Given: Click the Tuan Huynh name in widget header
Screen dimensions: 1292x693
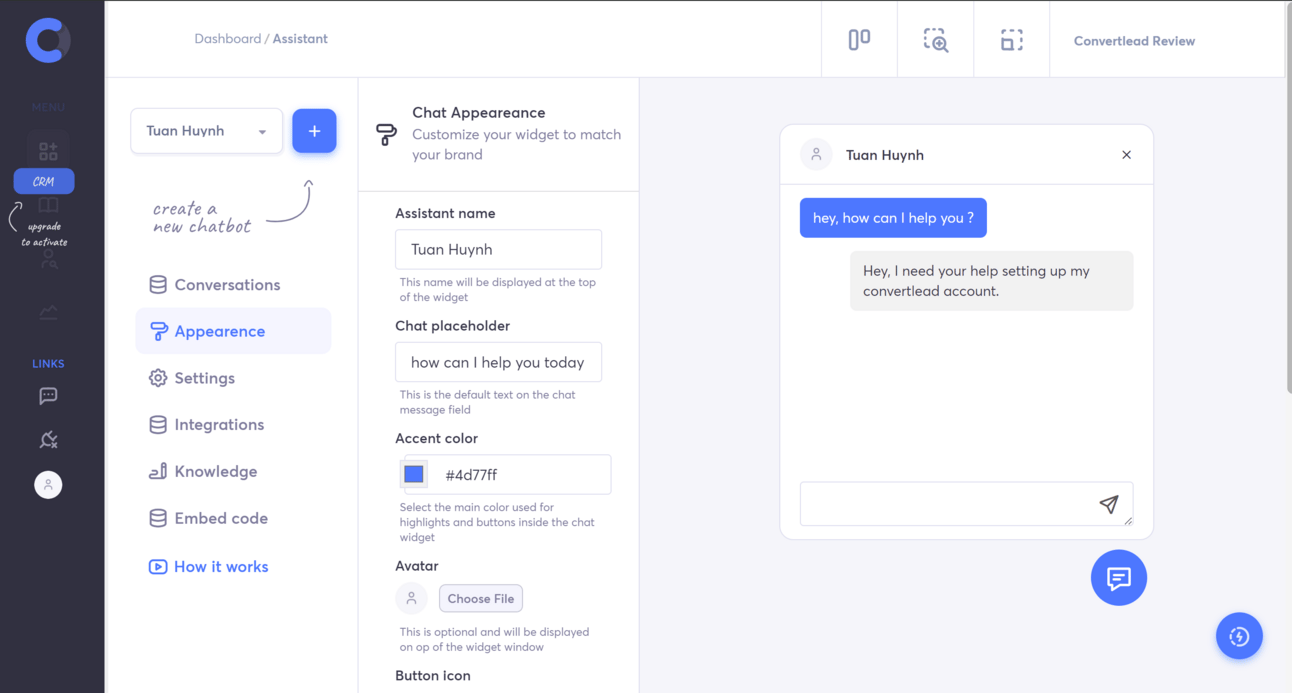Looking at the screenshot, I should (x=885, y=155).
